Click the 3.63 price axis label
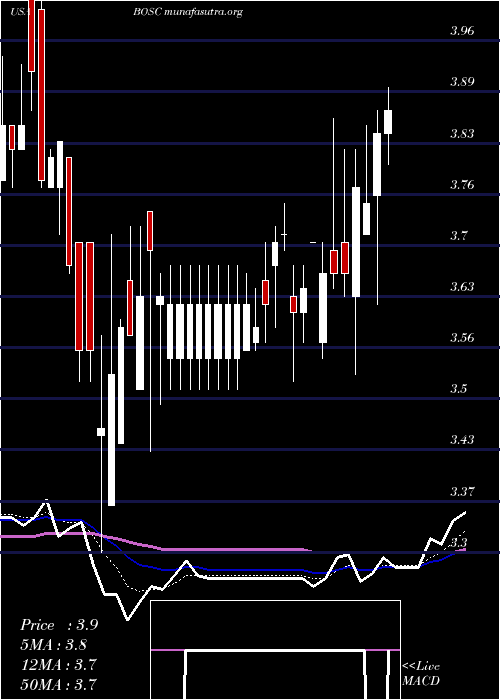The height and width of the screenshot is (700, 500). (x=462, y=286)
